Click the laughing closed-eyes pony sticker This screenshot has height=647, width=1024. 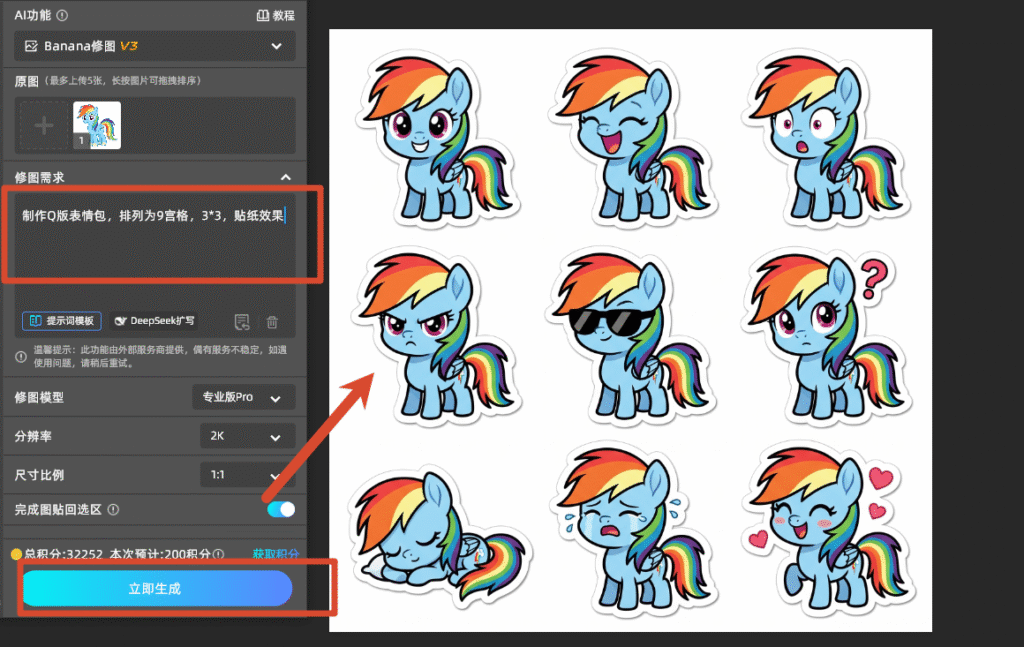point(632,138)
